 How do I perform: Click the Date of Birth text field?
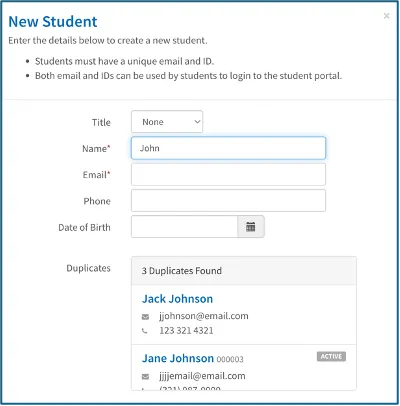184,227
